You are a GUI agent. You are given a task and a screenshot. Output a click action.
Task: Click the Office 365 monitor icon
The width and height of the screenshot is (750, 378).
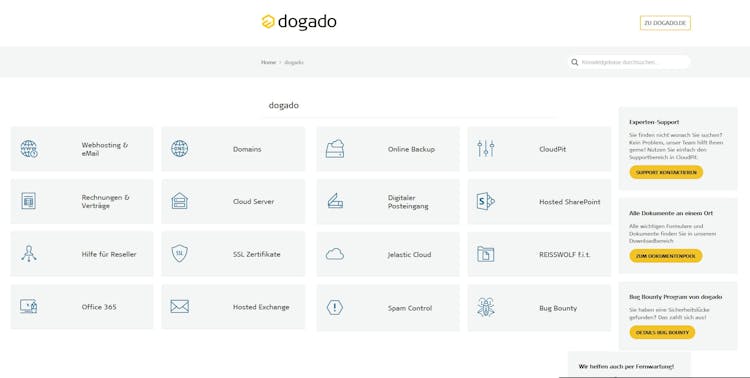tap(29, 306)
